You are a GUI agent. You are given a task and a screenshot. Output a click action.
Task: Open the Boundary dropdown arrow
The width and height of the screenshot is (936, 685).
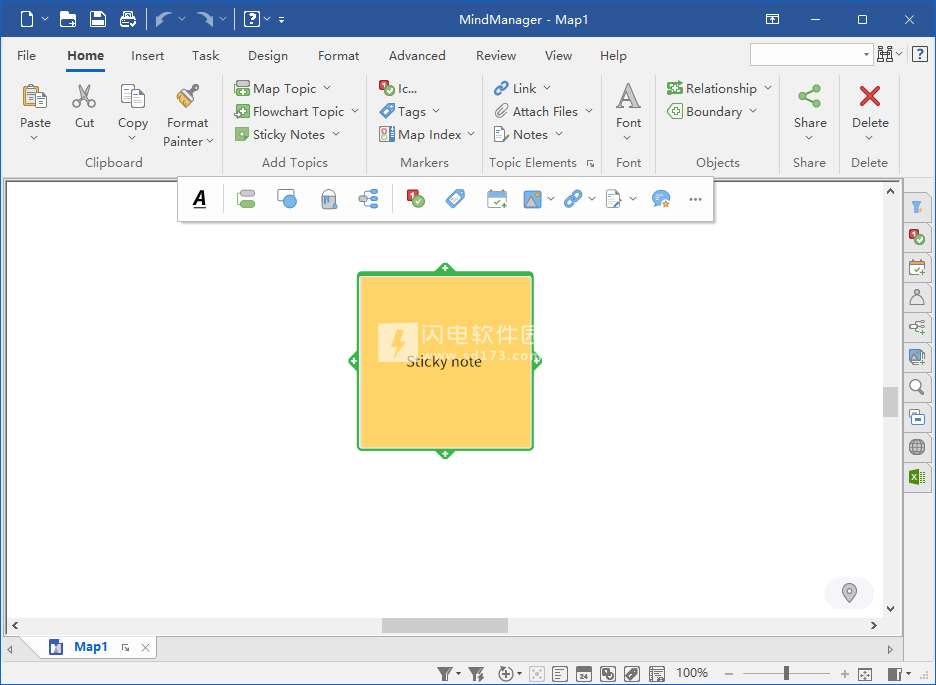(x=753, y=111)
